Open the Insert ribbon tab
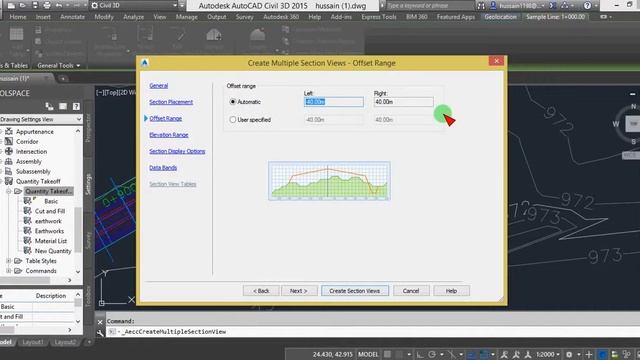Image resolution: width=640 pixels, height=360 pixels. point(43,17)
